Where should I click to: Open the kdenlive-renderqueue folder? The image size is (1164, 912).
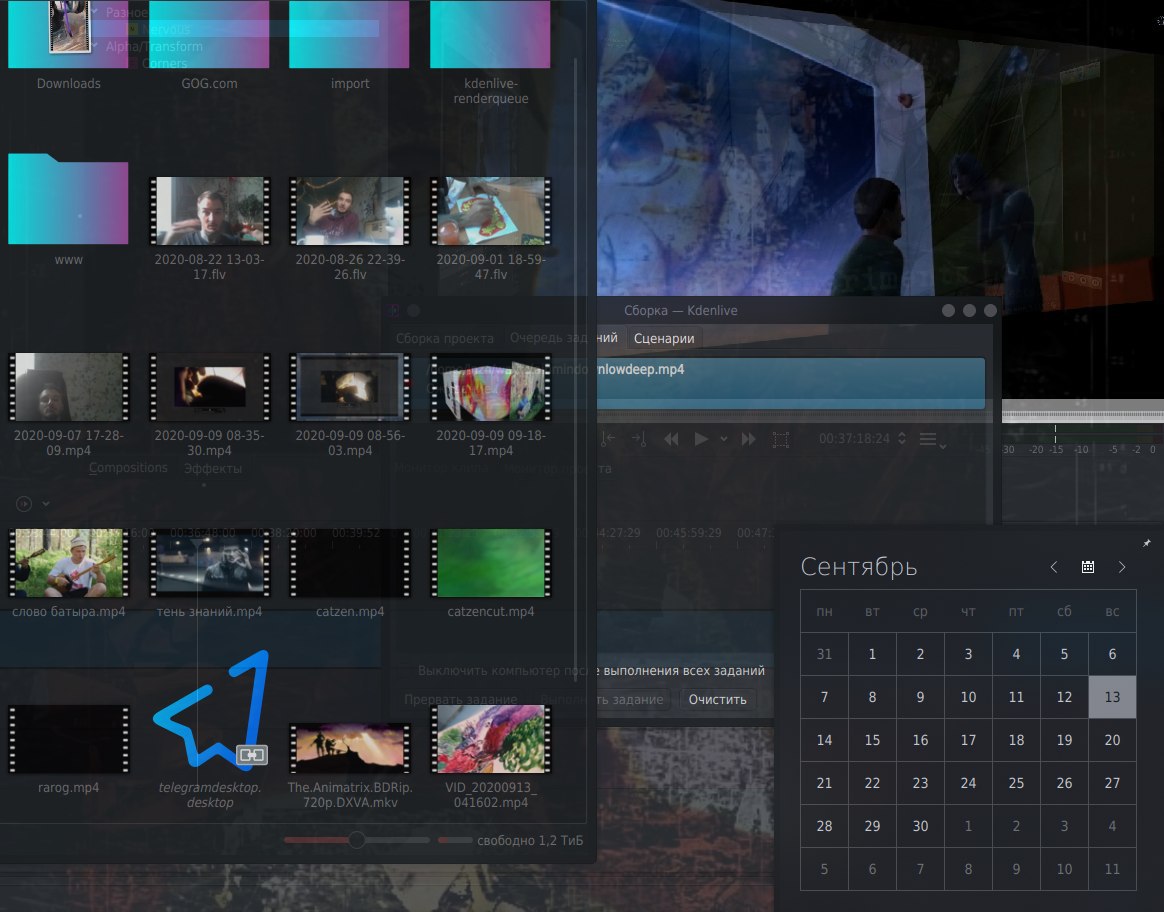point(491,52)
